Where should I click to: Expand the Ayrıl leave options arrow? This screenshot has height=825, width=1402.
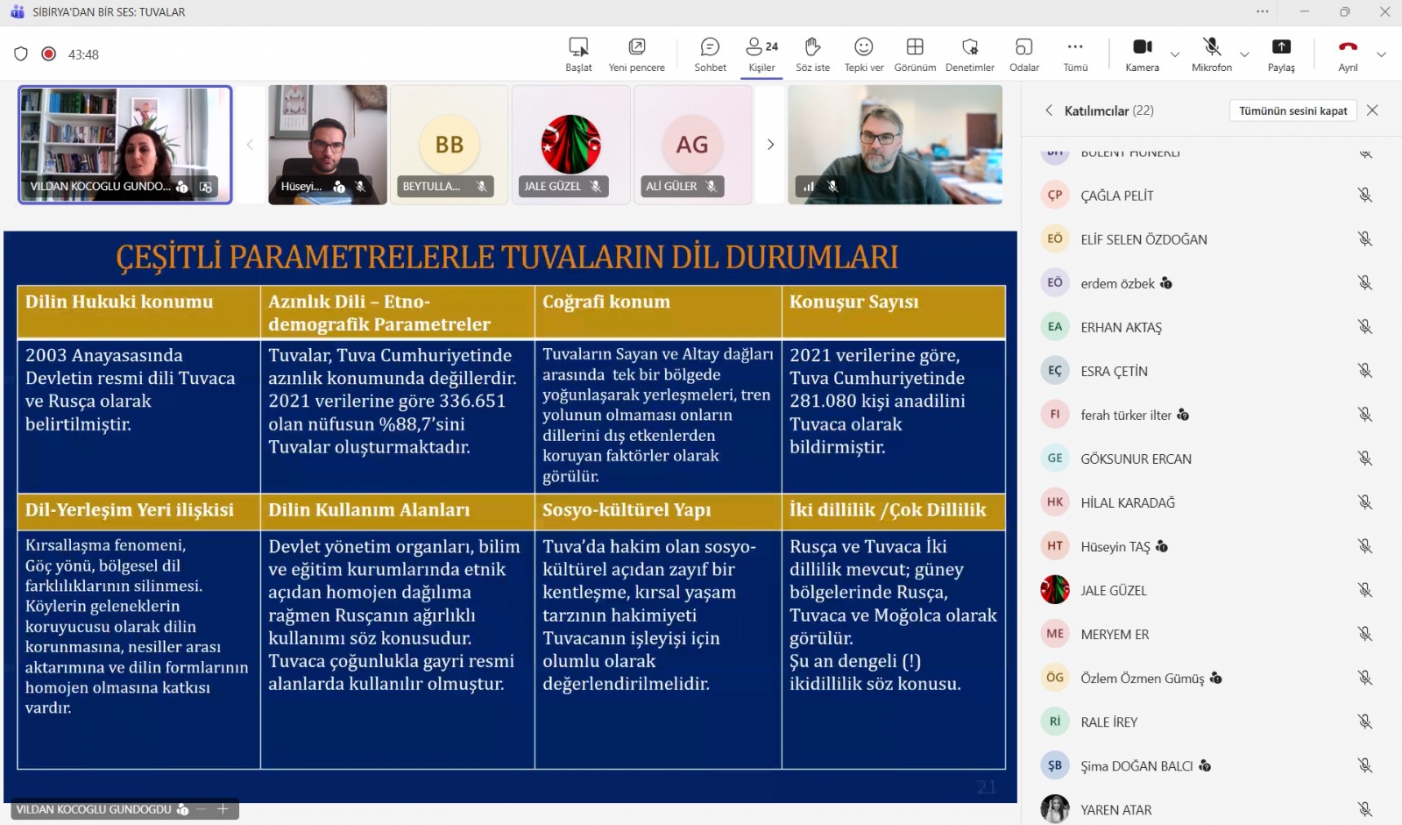(x=1381, y=54)
